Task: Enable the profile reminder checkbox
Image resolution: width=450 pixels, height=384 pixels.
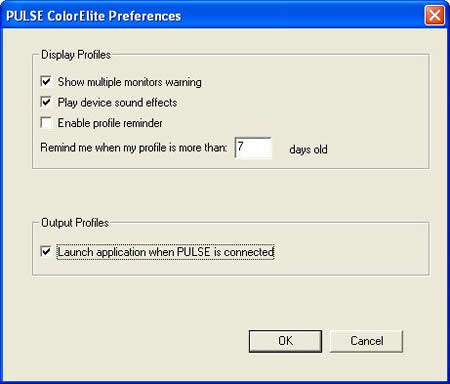Action: 46,123
